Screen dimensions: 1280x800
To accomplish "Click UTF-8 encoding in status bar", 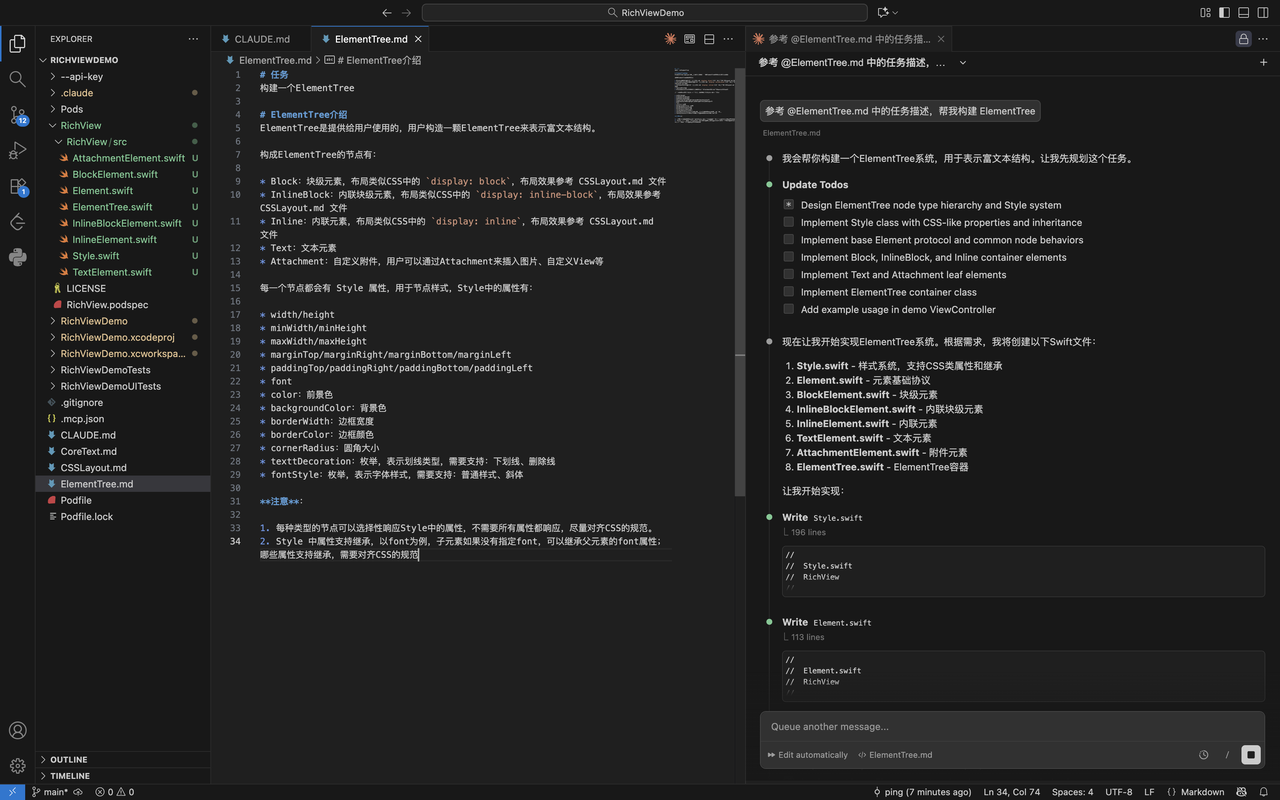I will [1118, 792].
